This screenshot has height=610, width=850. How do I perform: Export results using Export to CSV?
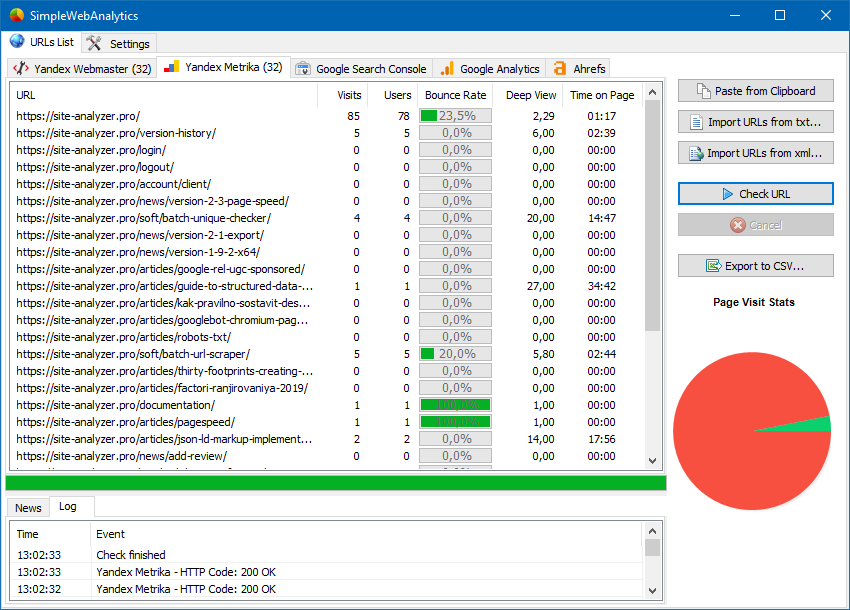click(755, 266)
